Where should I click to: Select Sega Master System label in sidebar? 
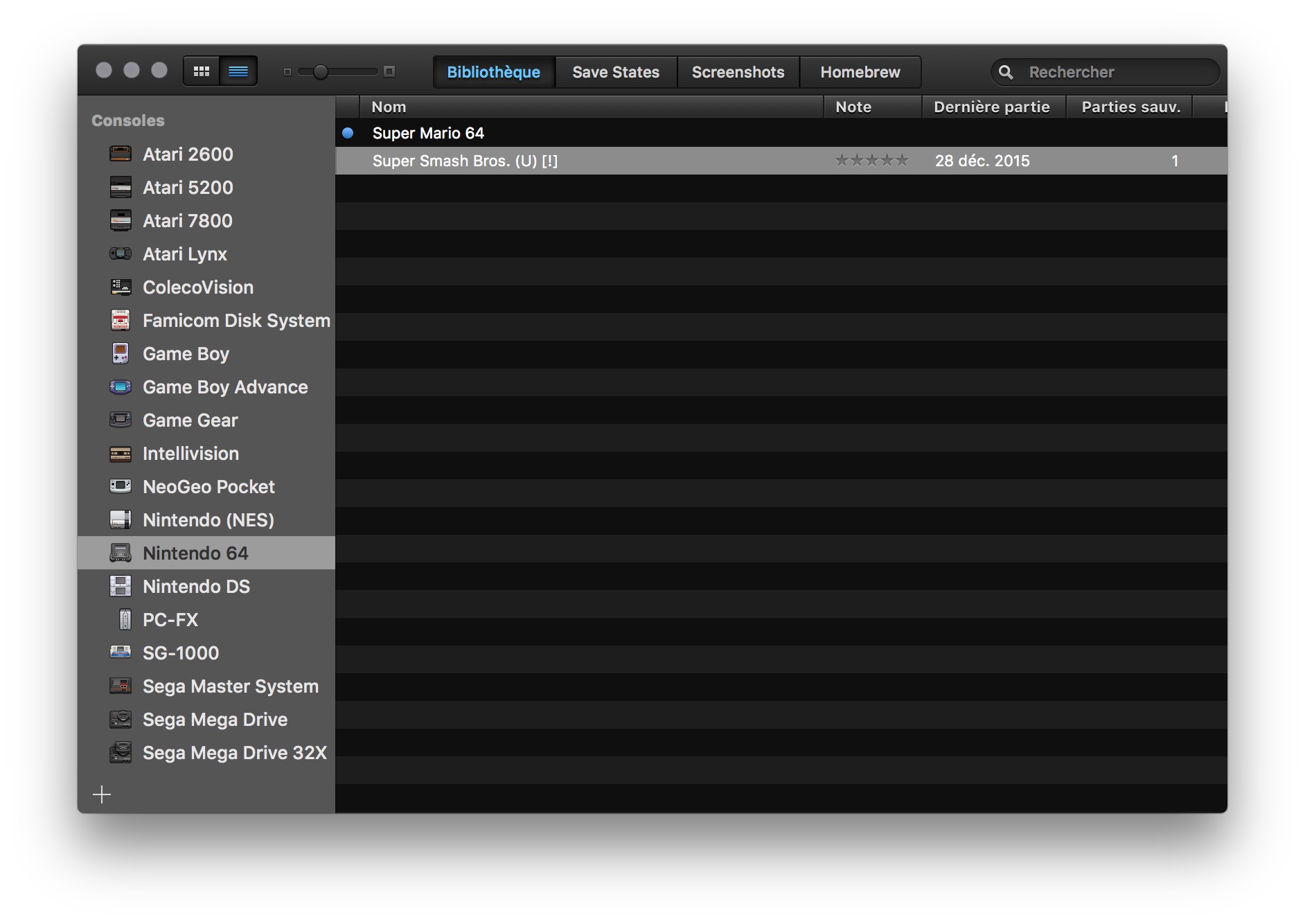click(231, 686)
